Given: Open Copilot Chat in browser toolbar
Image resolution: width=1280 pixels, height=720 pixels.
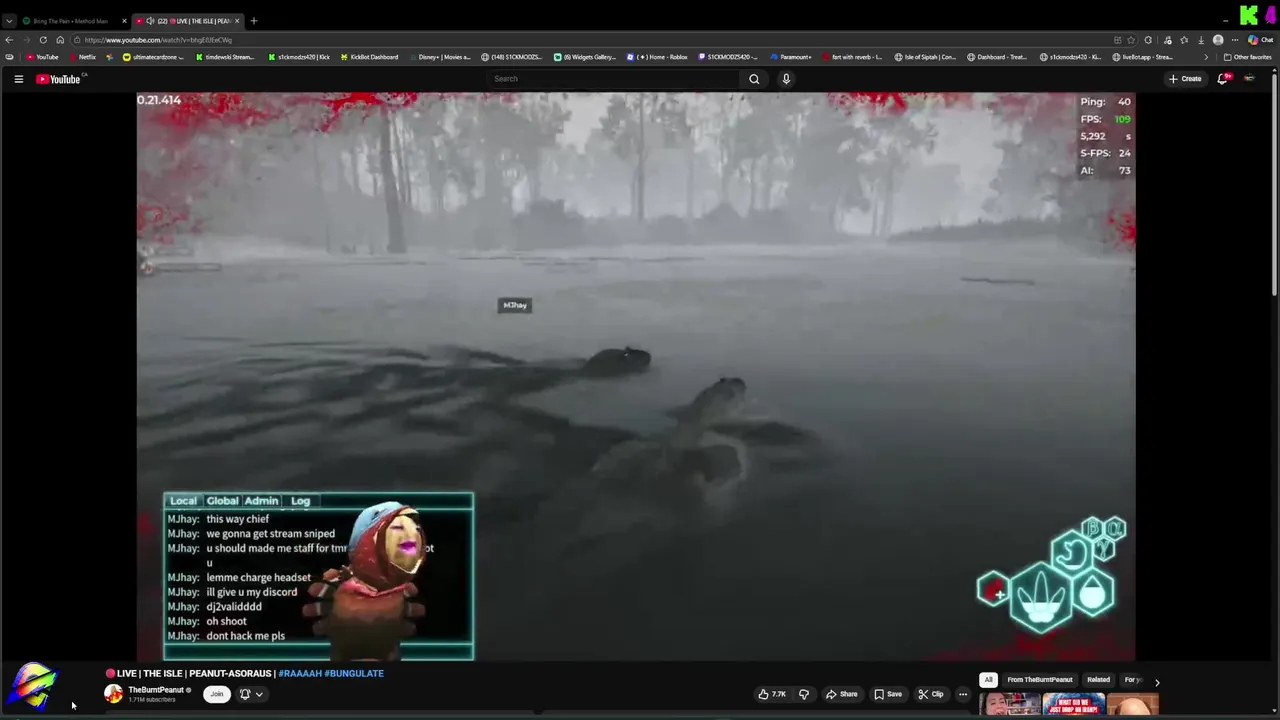Looking at the screenshot, I should click(1260, 40).
